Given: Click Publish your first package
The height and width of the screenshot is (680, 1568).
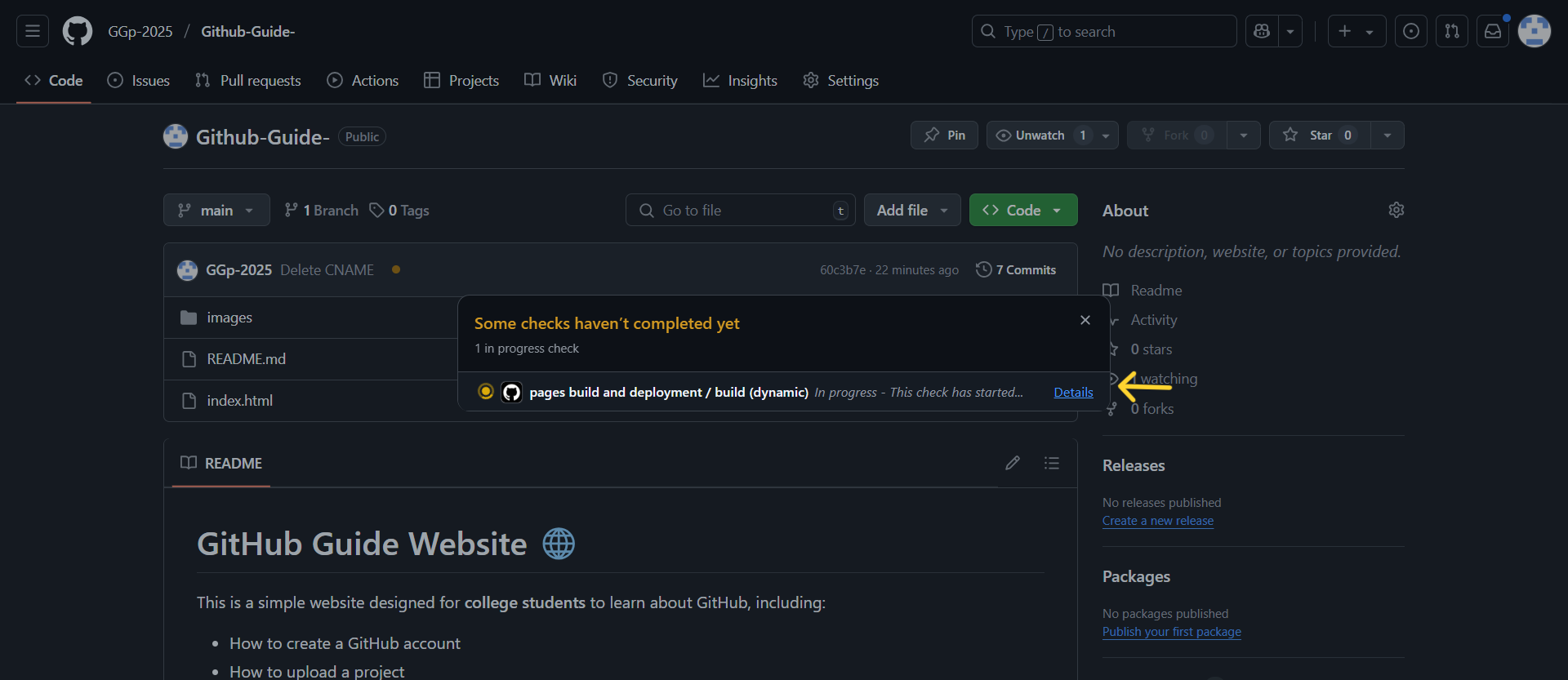Looking at the screenshot, I should tap(1172, 632).
